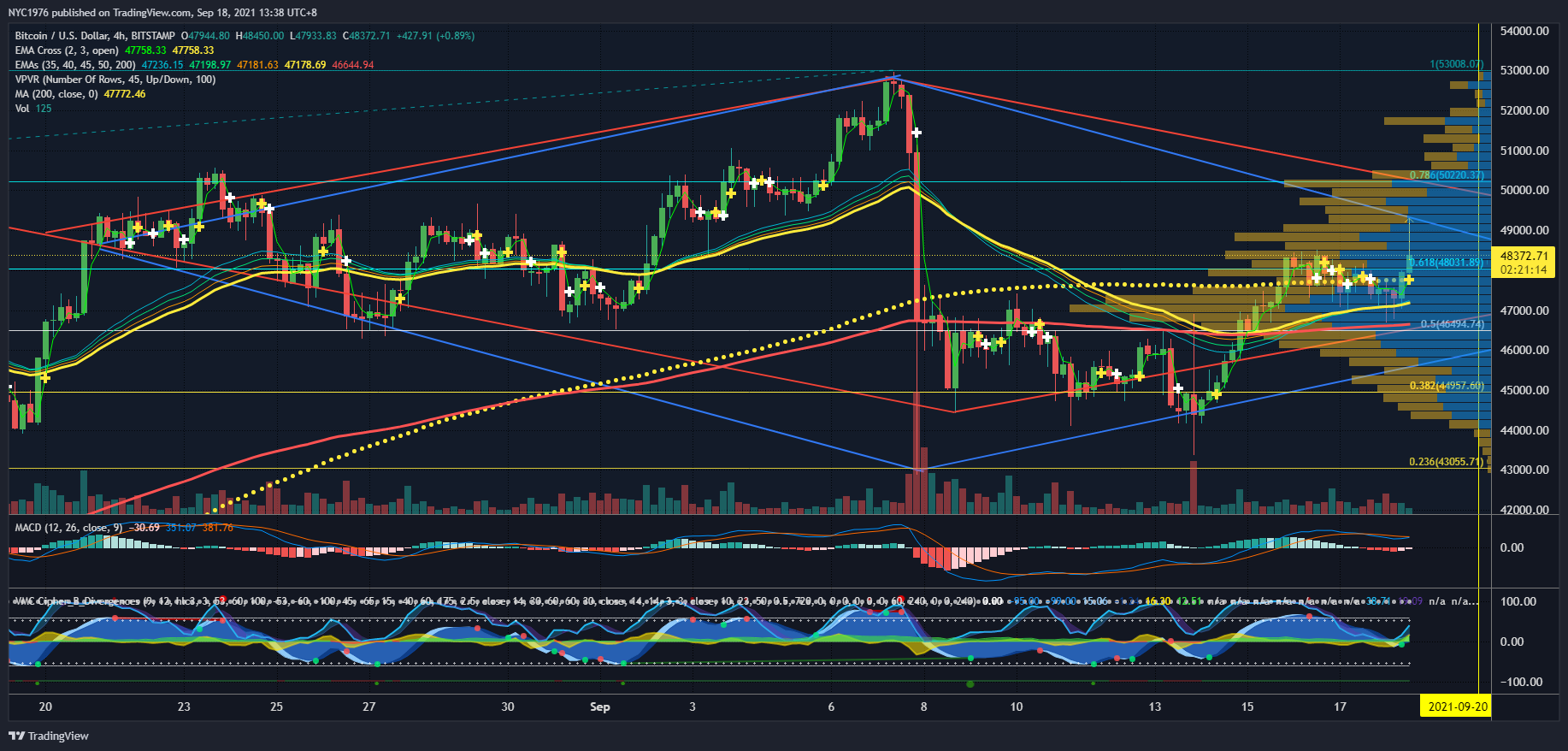Click the MACD histogram value -30.69
Screen dimensions: 1568x751
coord(144,528)
